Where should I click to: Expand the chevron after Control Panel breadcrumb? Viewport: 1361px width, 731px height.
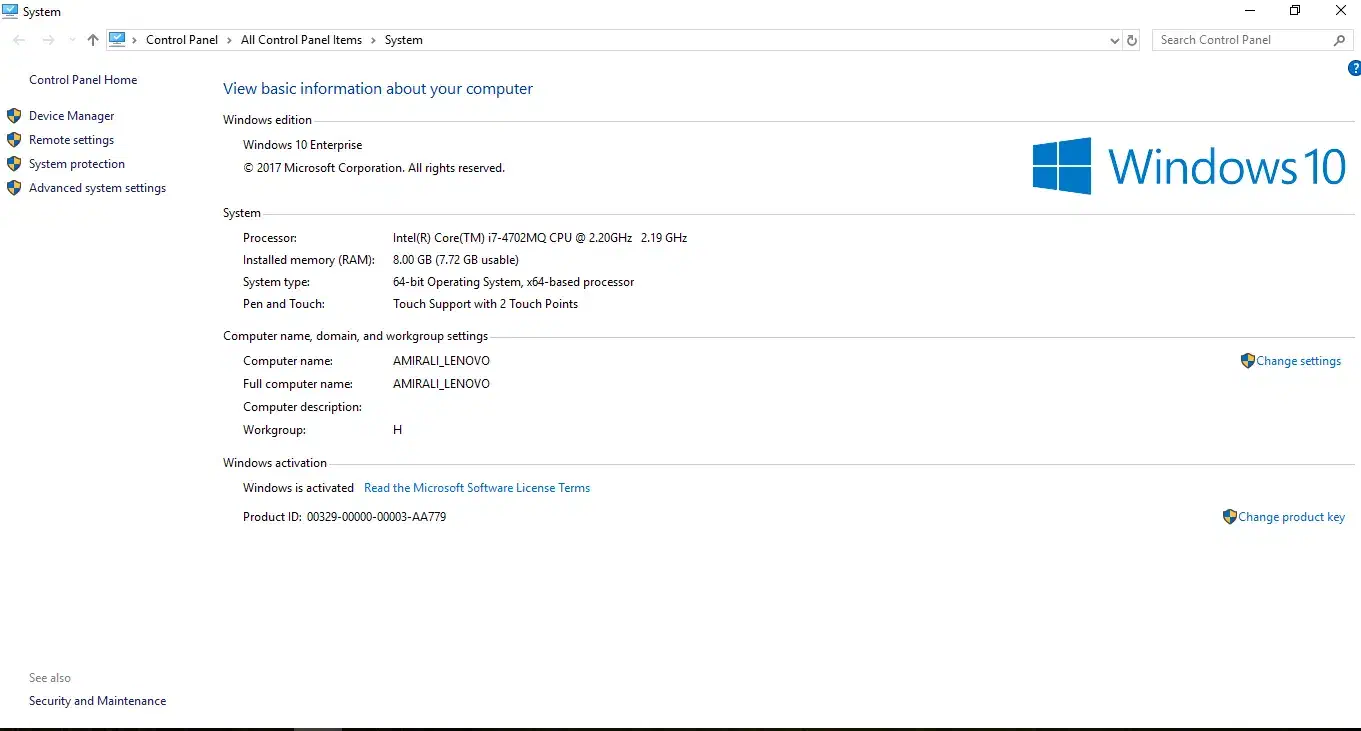[229, 40]
